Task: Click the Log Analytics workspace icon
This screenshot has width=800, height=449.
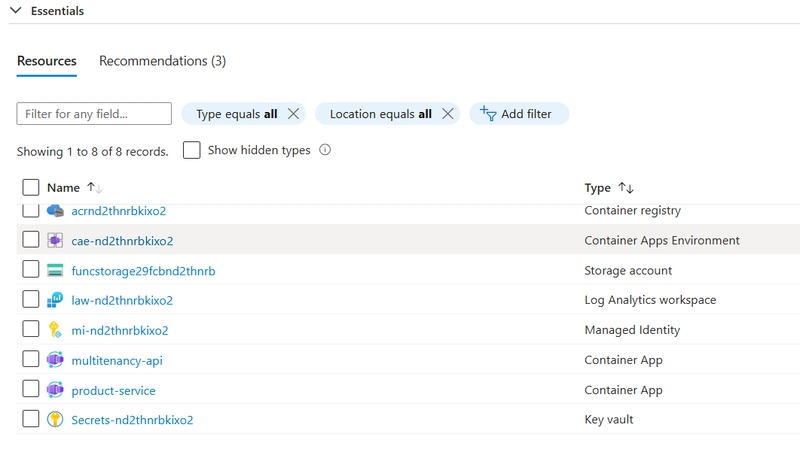Action: point(55,300)
